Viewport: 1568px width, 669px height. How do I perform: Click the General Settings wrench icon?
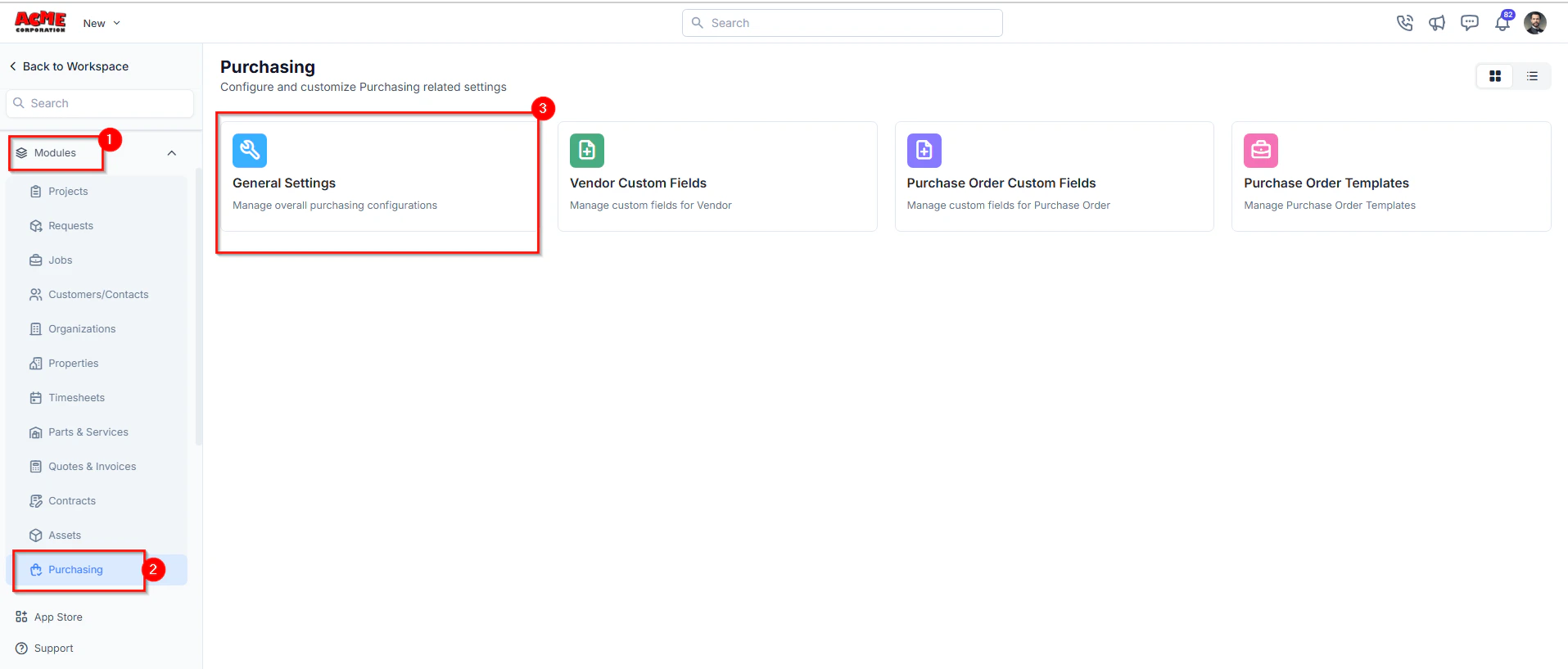[250, 151]
